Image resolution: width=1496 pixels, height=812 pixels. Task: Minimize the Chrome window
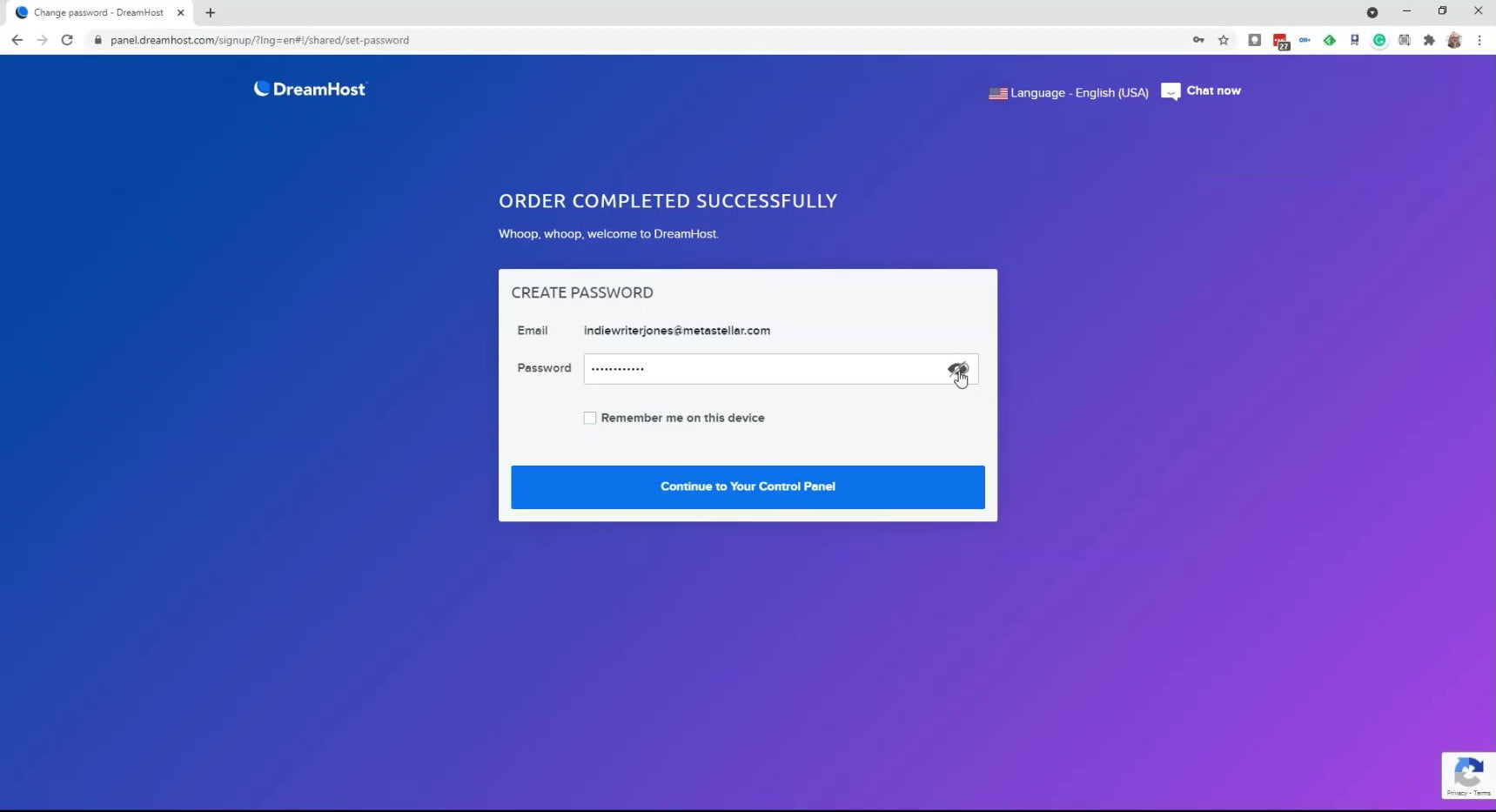pyautogui.click(x=1406, y=11)
